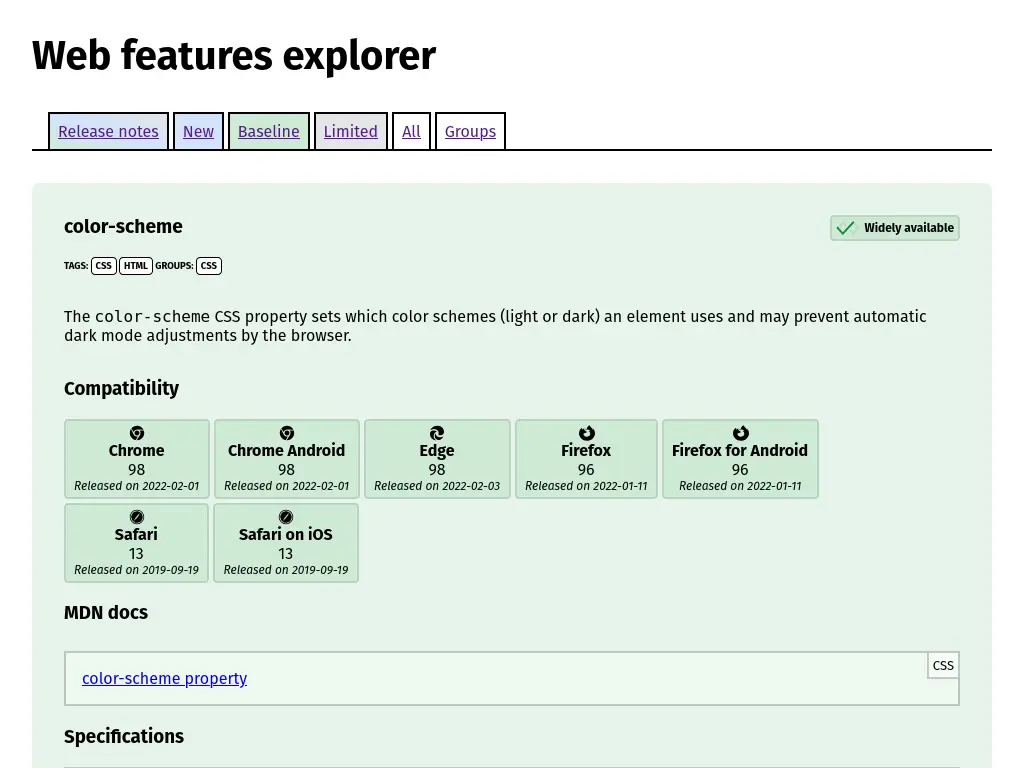Click the CSS tag next to TAGS
The height and width of the screenshot is (768, 1024).
(103, 266)
